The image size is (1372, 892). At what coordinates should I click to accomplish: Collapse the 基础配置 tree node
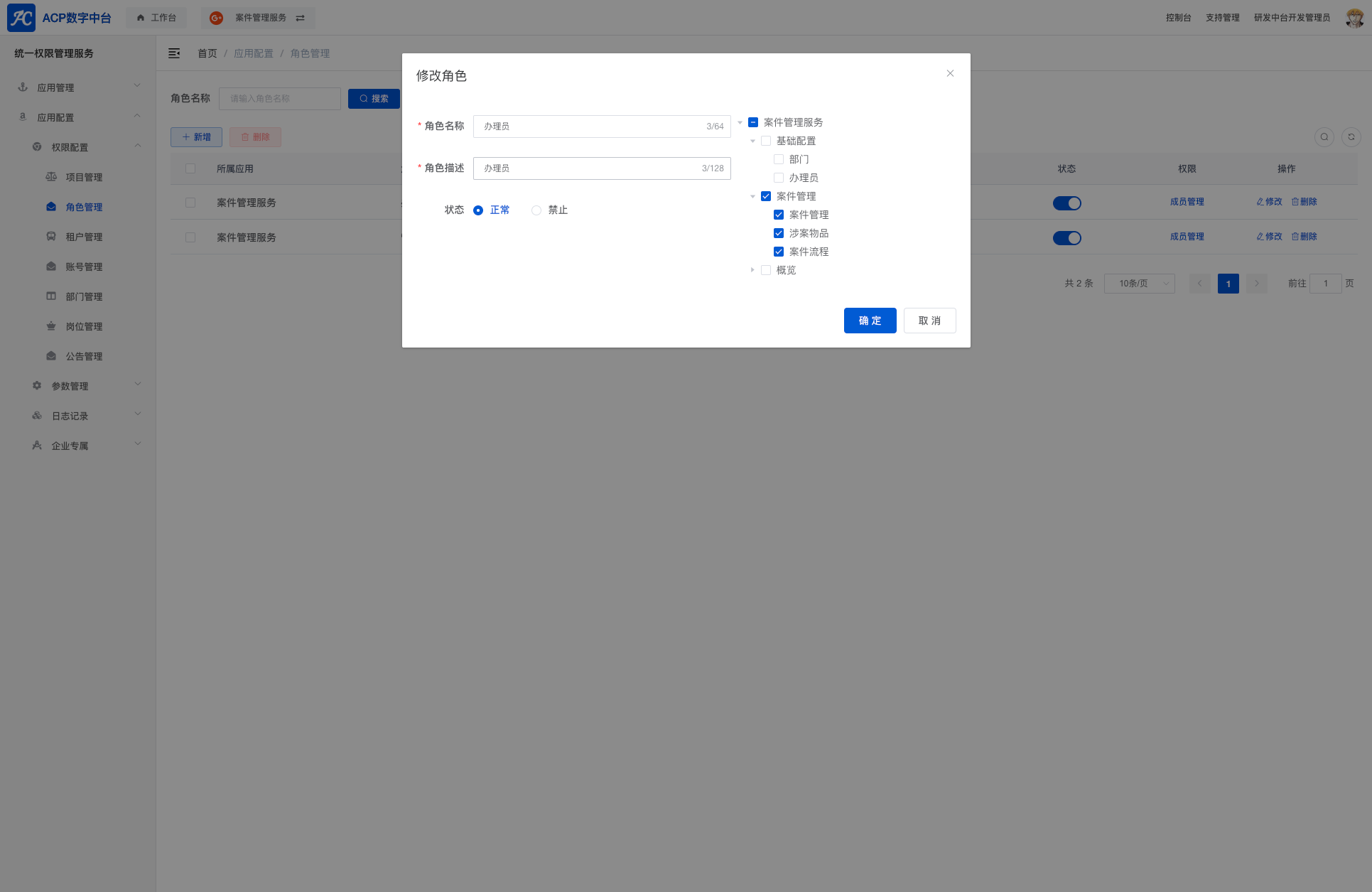pos(752,141)
